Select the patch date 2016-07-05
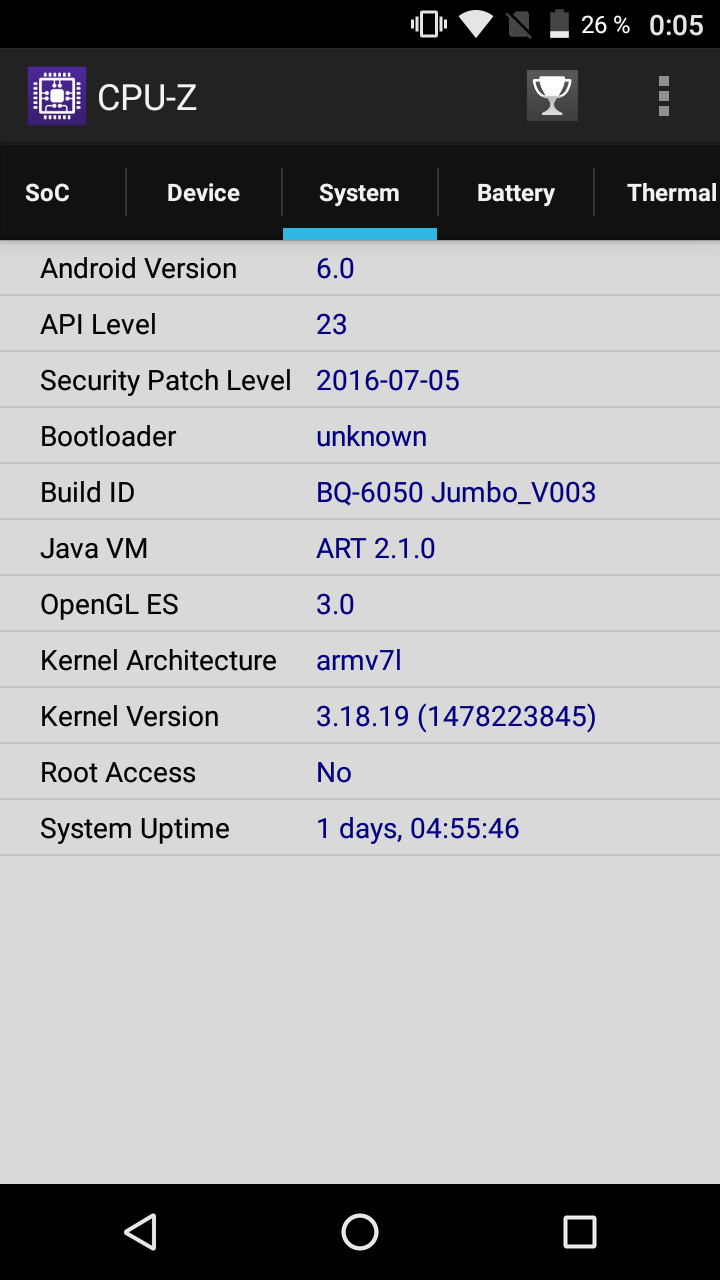This screenshot has width=720, height=1280. (x=388, y=380)
